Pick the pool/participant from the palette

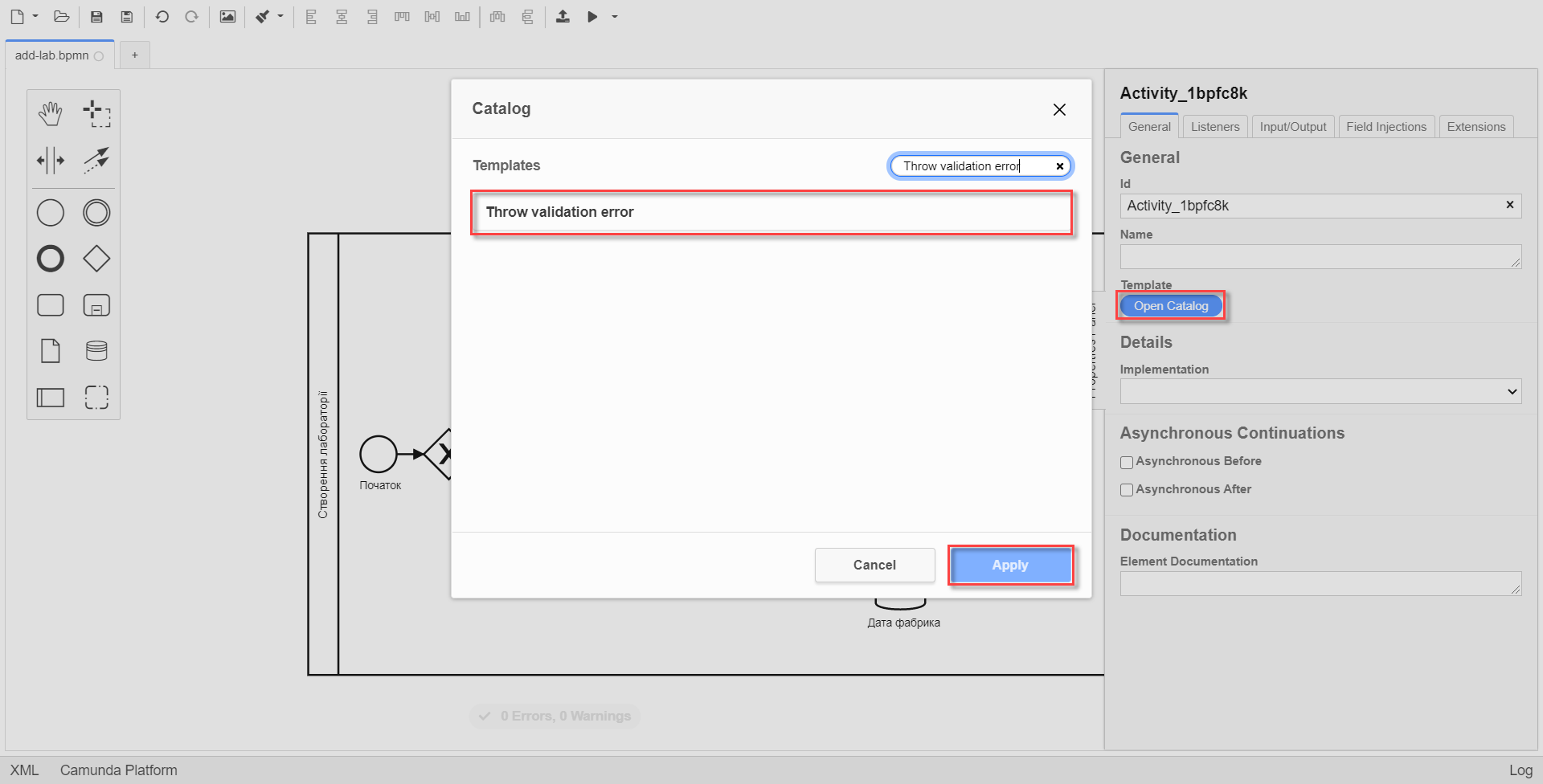point(50,397)
